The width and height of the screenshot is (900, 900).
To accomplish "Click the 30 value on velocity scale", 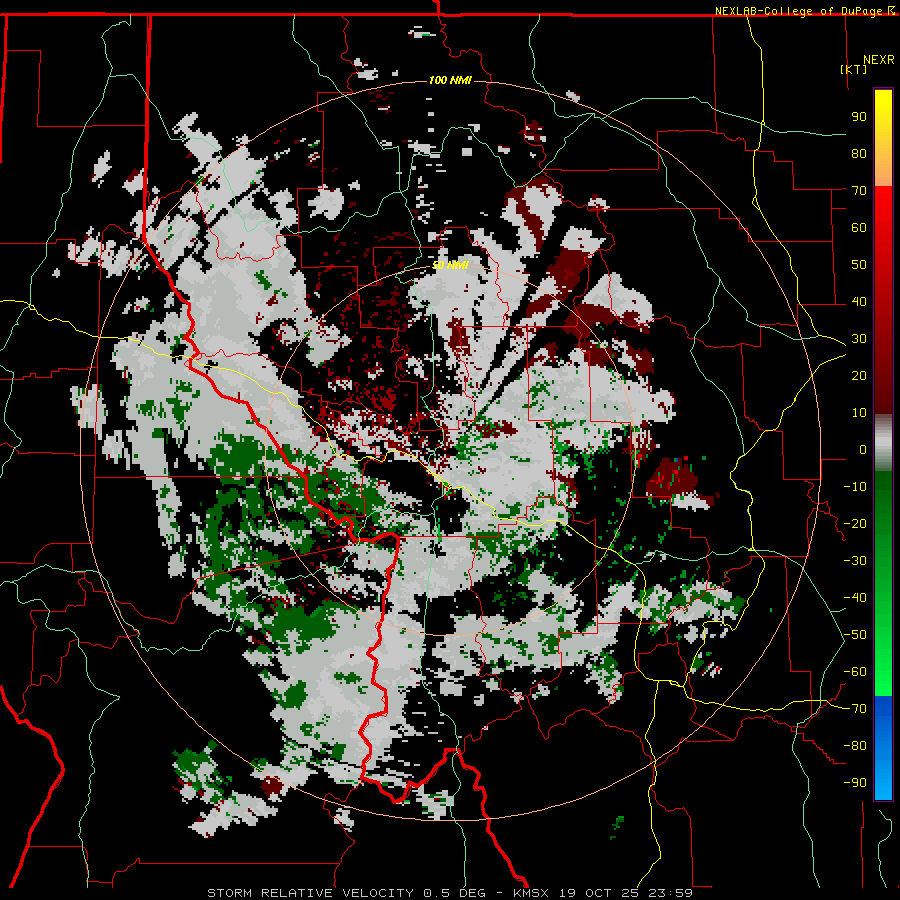I will pyautogui.click(x=859, y=339).
